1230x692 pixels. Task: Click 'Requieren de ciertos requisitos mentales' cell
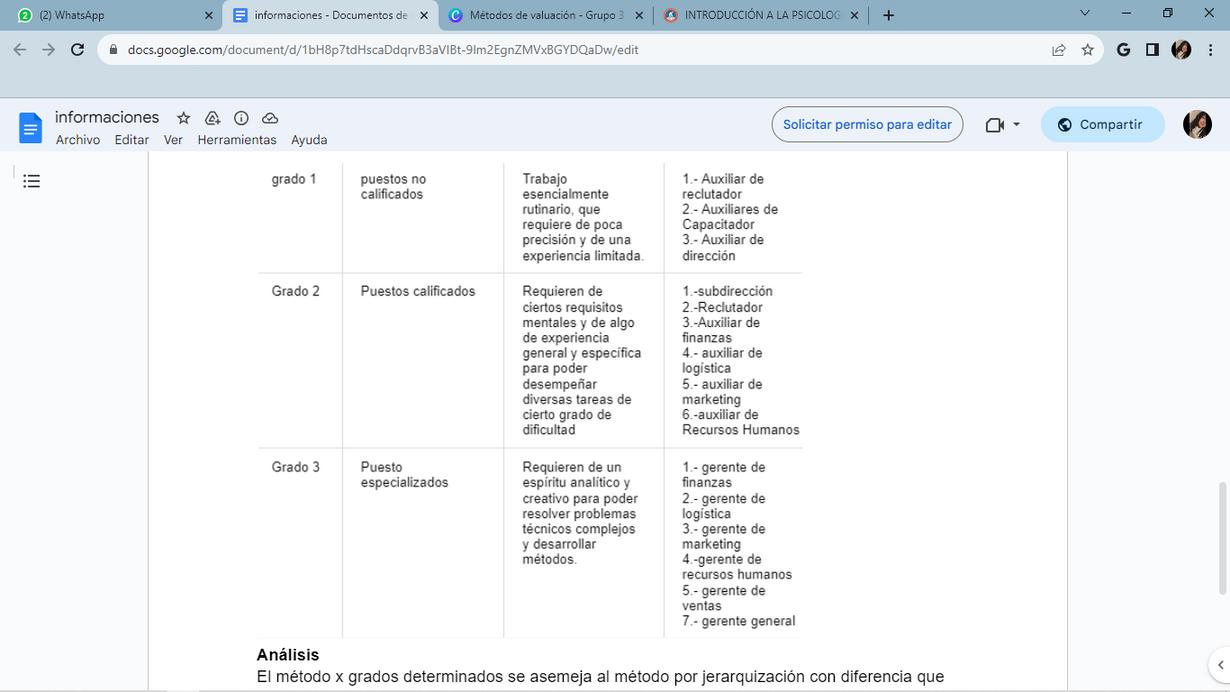tap(582, 360)
